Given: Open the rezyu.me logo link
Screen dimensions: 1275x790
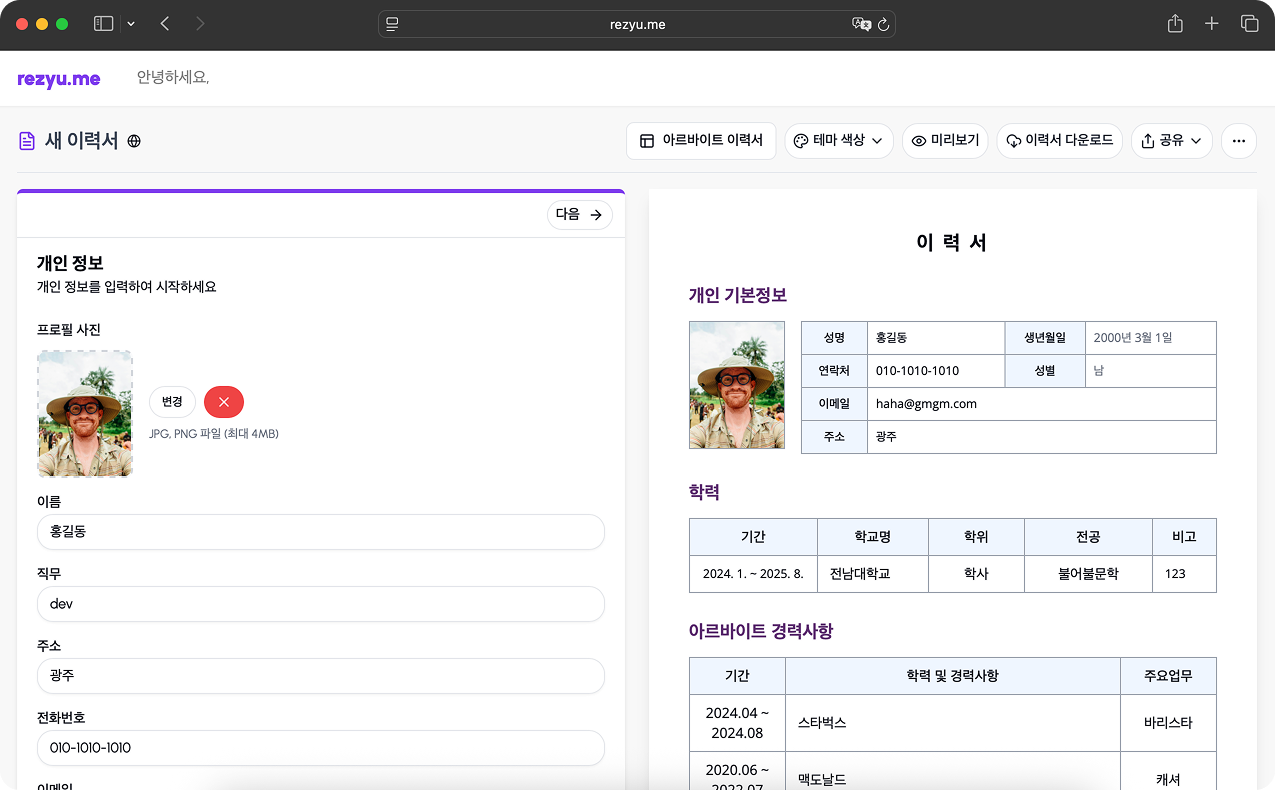Looking at the screenshot, I should (59, 79).
